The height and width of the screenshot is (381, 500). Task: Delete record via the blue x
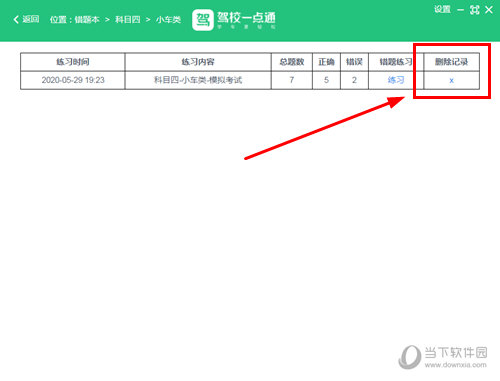(451, 80)
